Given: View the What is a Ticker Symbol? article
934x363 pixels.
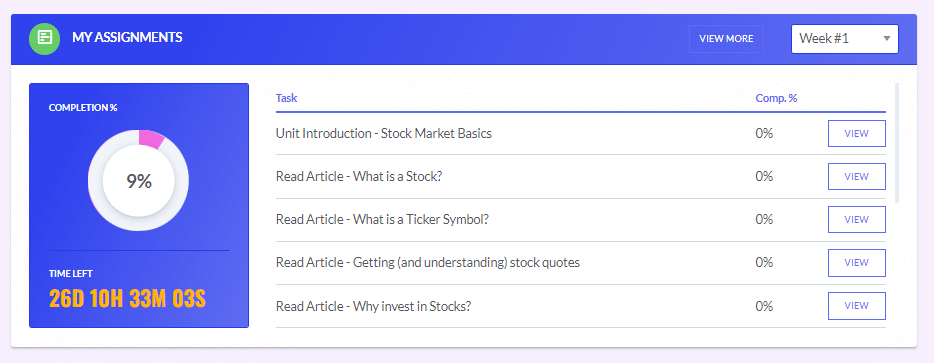Looking at the screenshot, I should pos(857,219).
